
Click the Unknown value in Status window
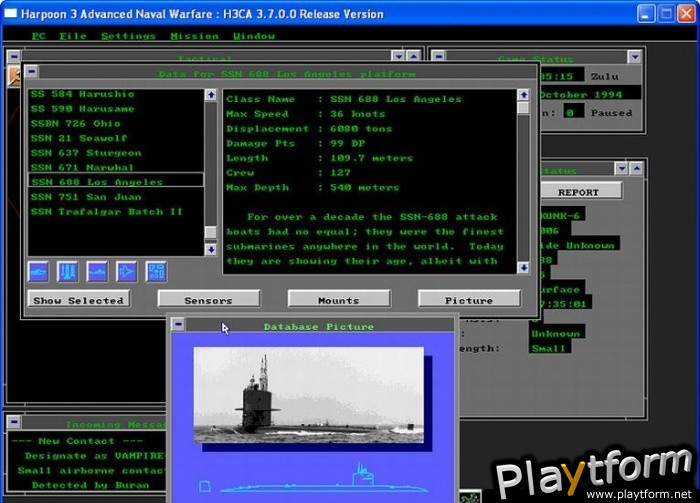tap(556, 333)
